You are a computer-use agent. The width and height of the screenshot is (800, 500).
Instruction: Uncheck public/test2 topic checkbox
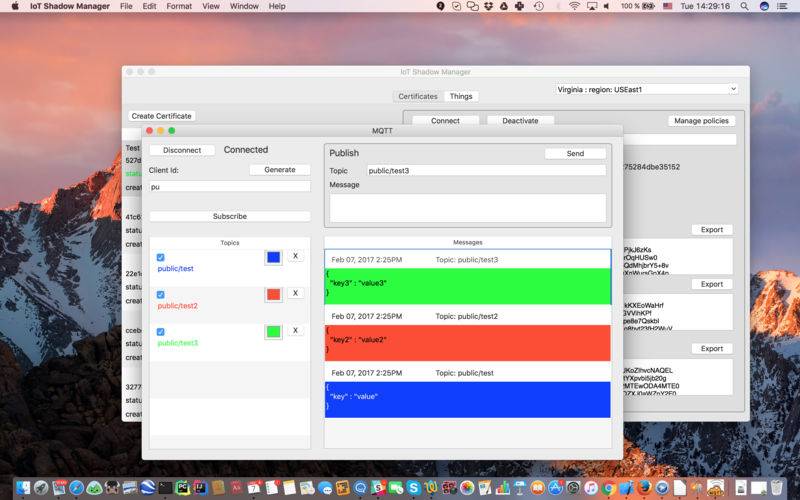coord(161,294)
